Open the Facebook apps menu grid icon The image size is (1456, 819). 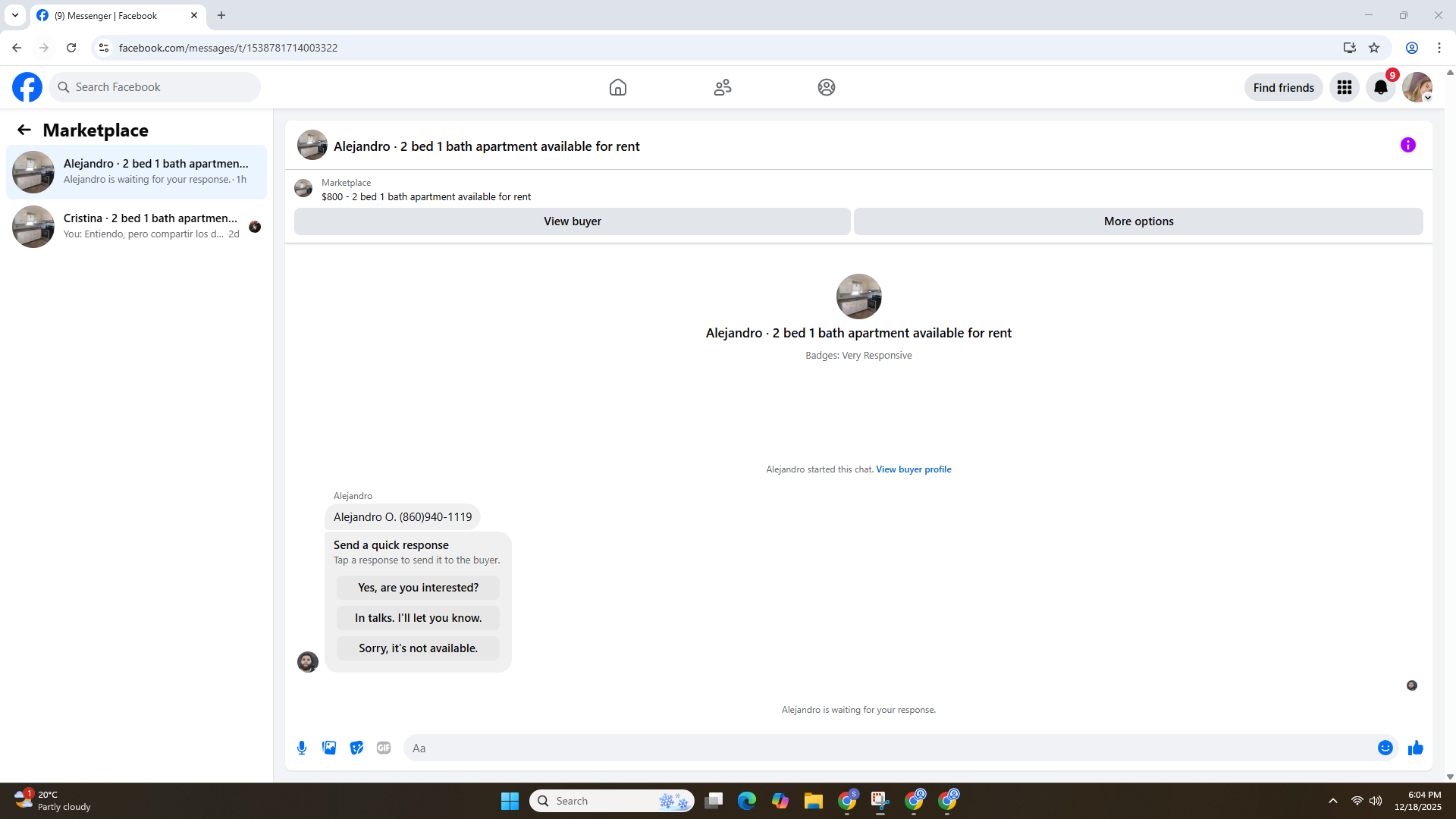(1345, 87)
